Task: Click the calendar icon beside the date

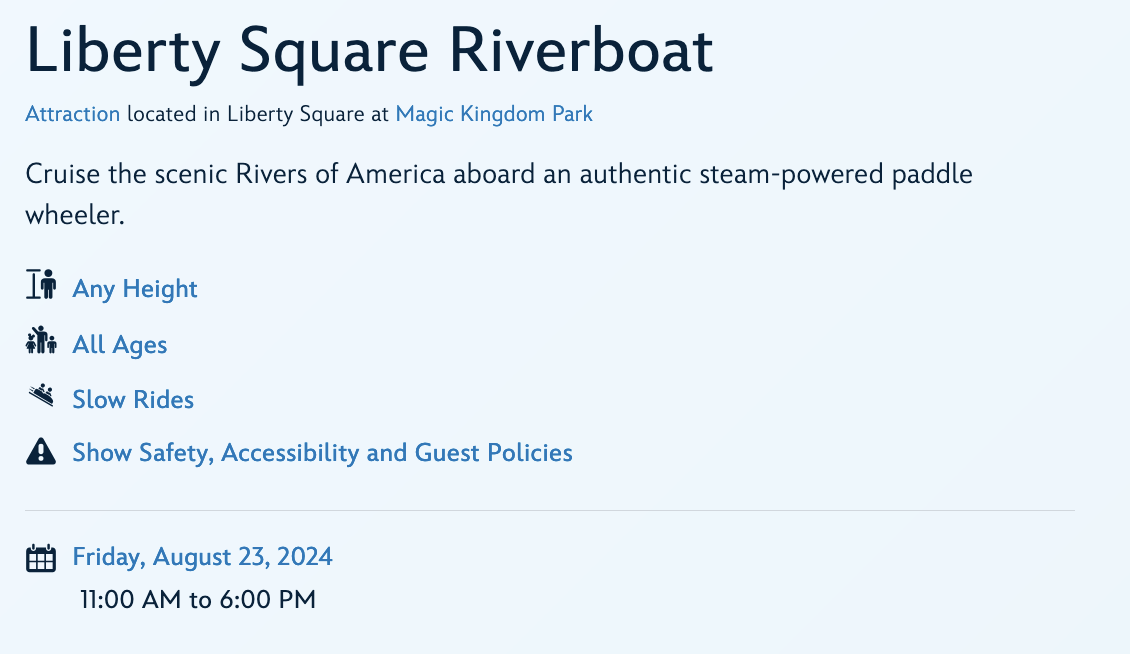Action: [x=41, y=558]
